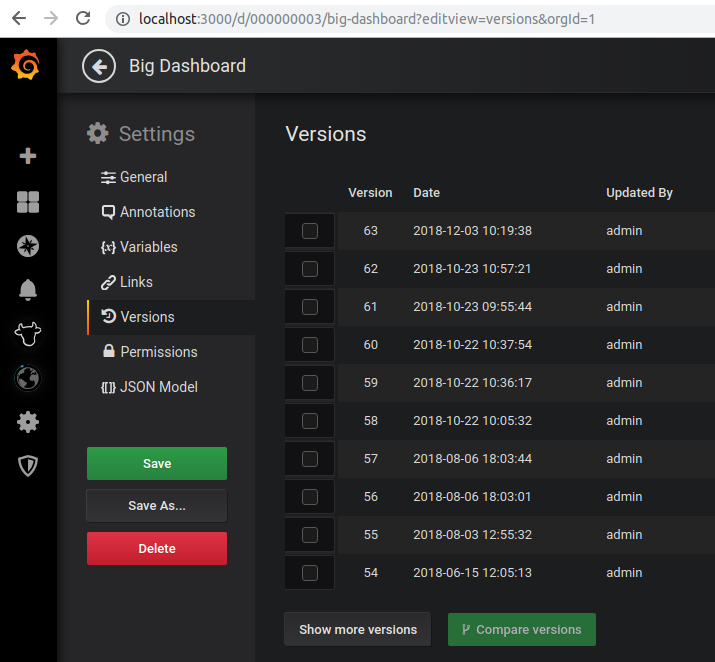The image size is (715, 662).
Task: Click the bull head plugin icon
Action: [x=28, y=333]
